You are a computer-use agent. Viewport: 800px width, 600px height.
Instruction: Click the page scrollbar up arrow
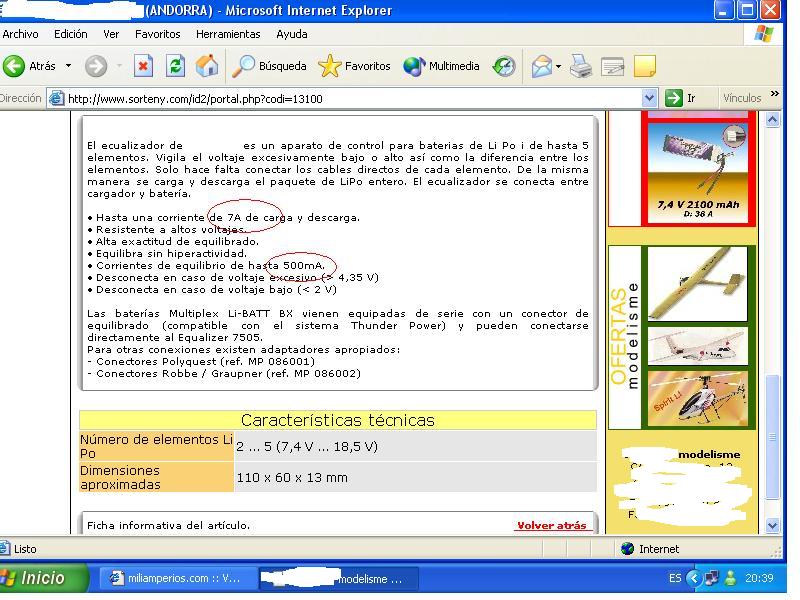pyautogui.click(x=772, y=120)
